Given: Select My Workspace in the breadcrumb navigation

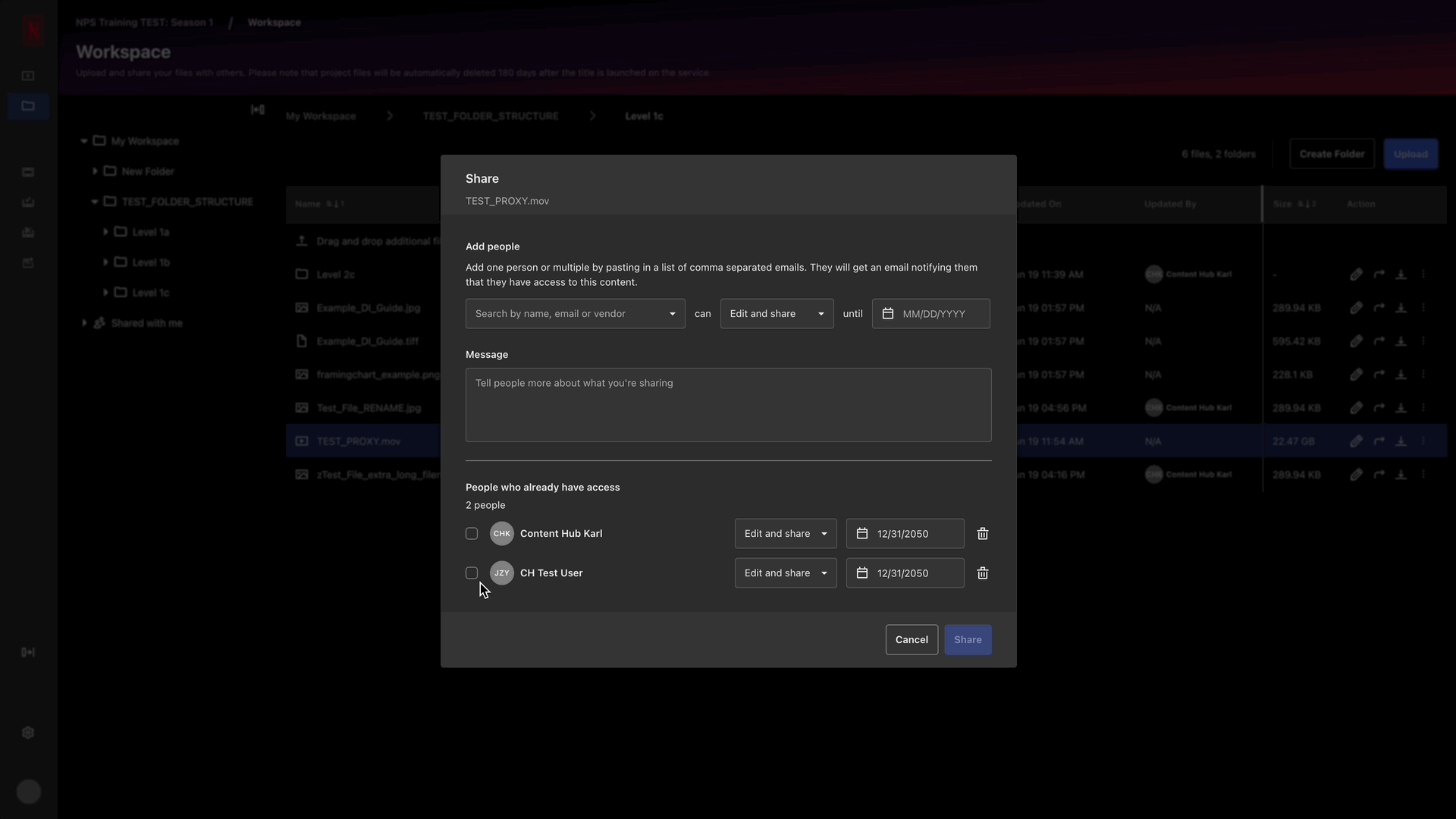Looking at the screenshot, I should (x=320, y=115).
